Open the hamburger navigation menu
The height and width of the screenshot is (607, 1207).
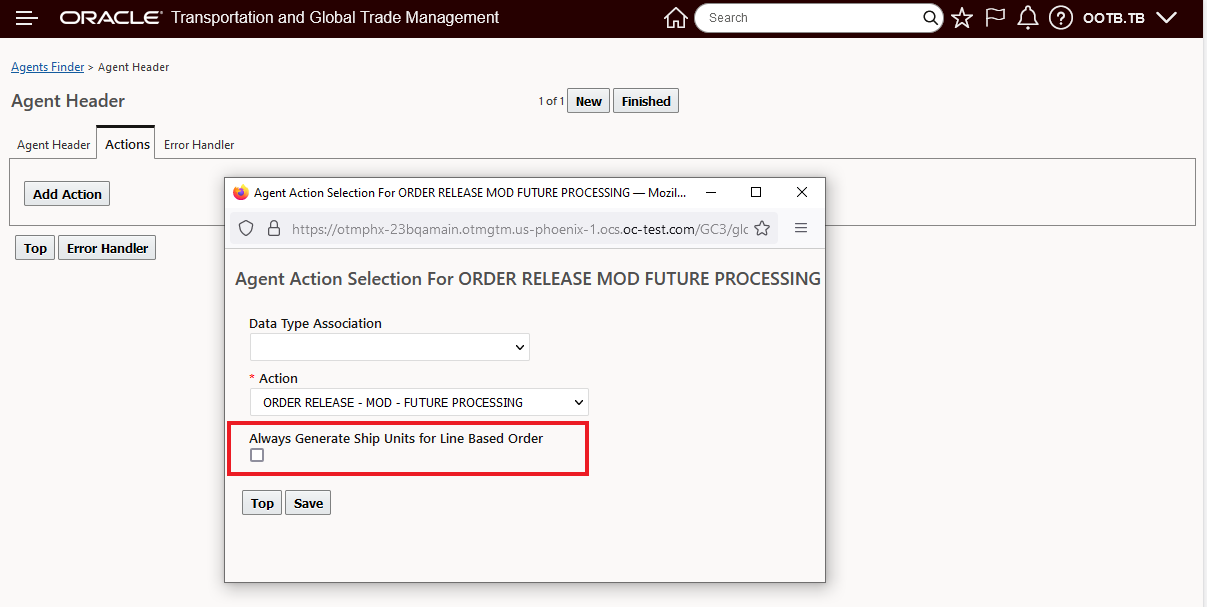27,18
